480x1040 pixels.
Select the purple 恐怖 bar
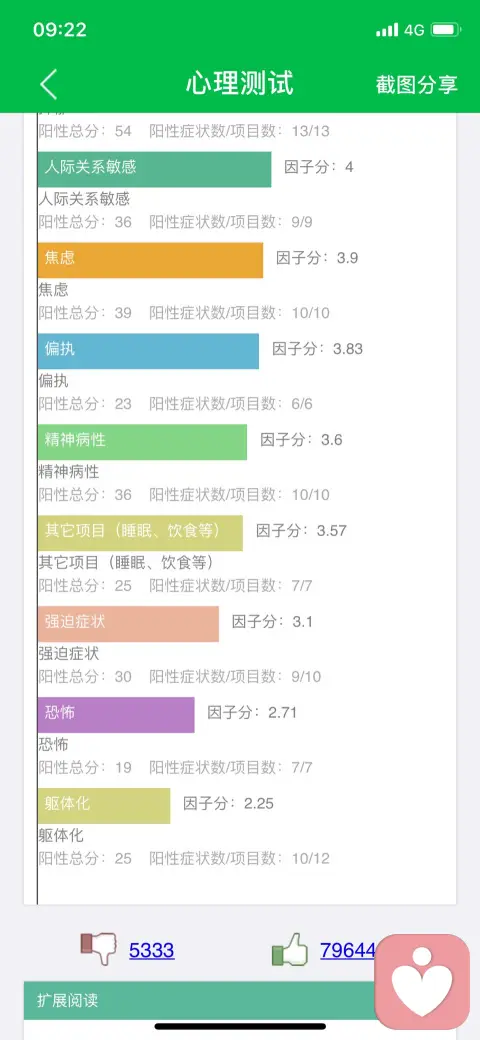pos(116,714)
